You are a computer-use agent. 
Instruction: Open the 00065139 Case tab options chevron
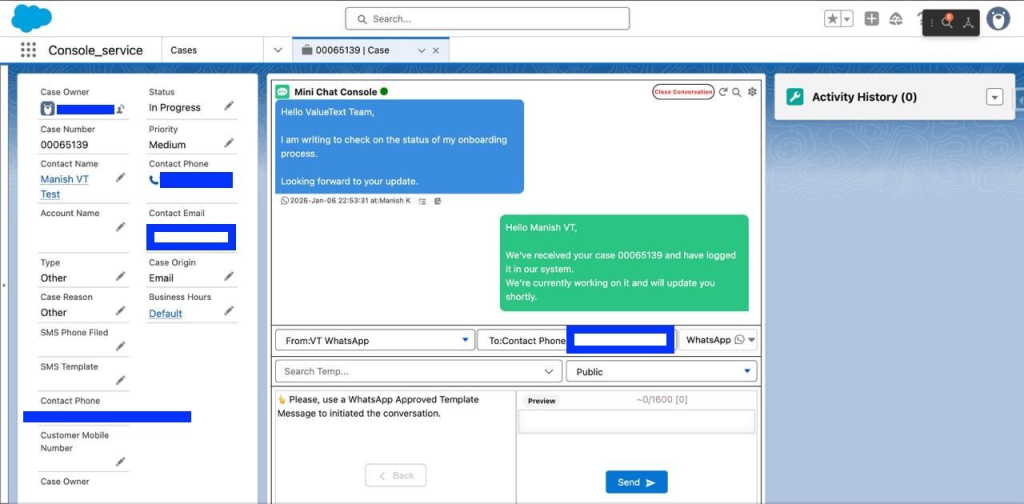(x=421, y=50)
